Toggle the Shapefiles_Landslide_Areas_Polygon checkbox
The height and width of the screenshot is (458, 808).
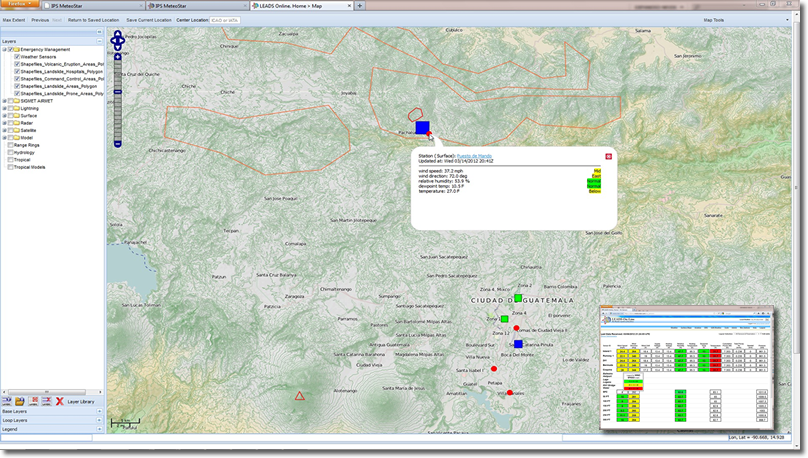click(17, 86)
